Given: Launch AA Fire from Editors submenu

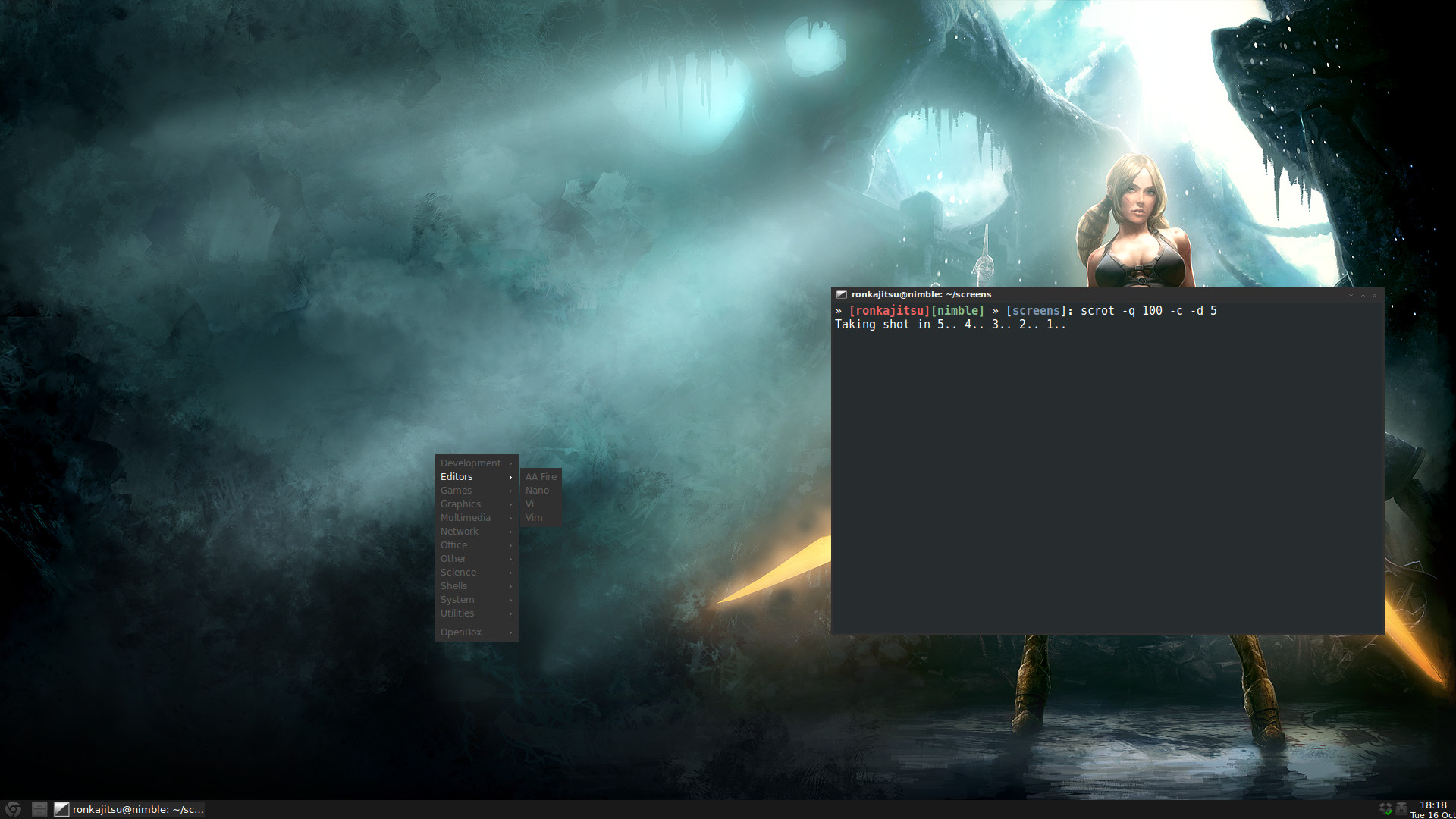Looking at the screenshot, I should (x=541, y=476).
